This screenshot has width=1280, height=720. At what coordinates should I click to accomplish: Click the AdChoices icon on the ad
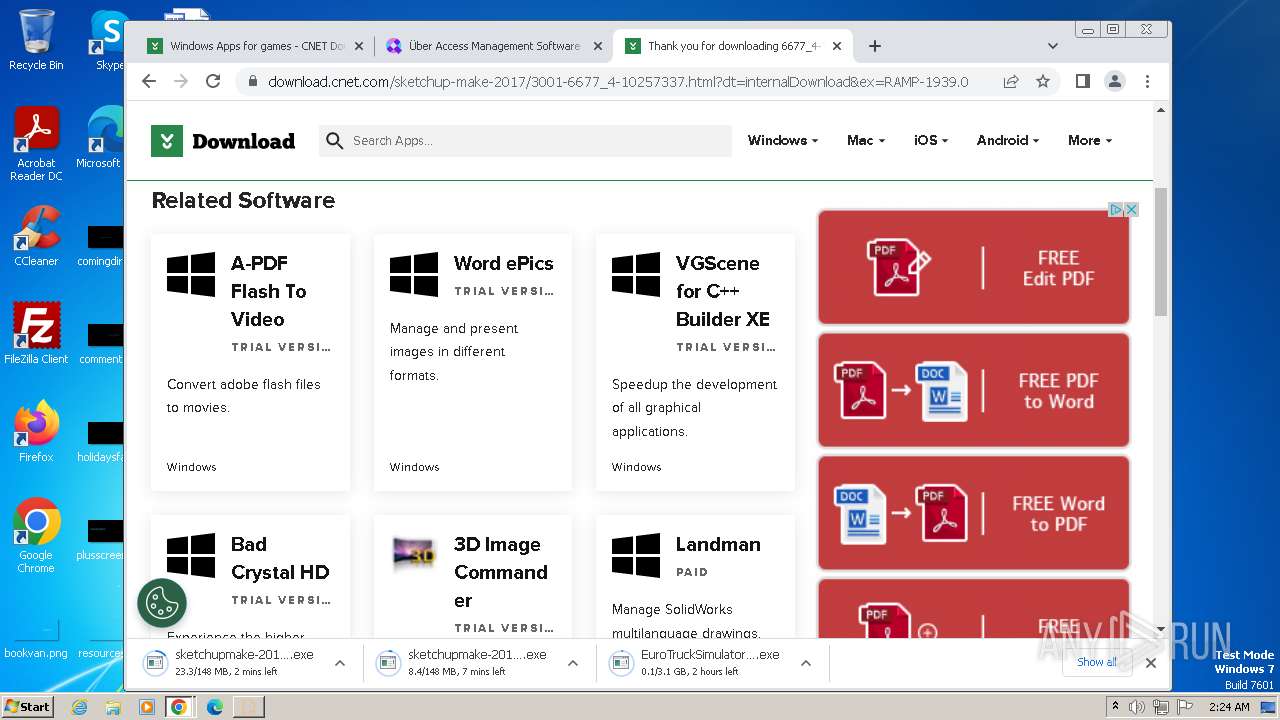(1116, 209)
